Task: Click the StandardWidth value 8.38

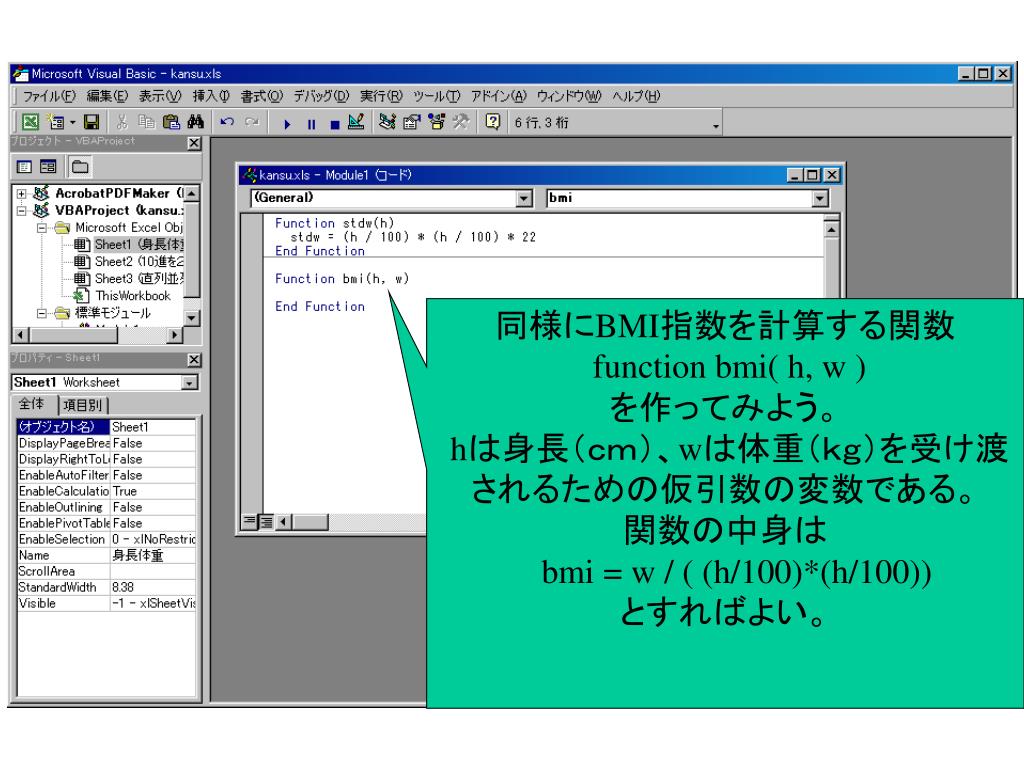Action: [x=153, y=588]
